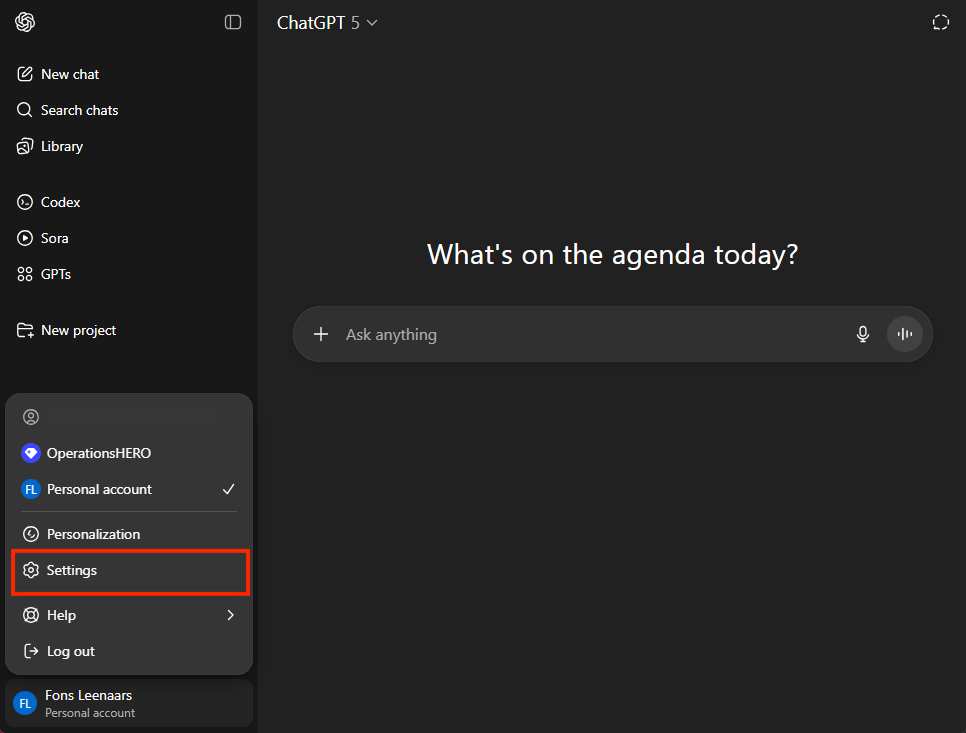Expand the Help submenu

coord(129,615)
